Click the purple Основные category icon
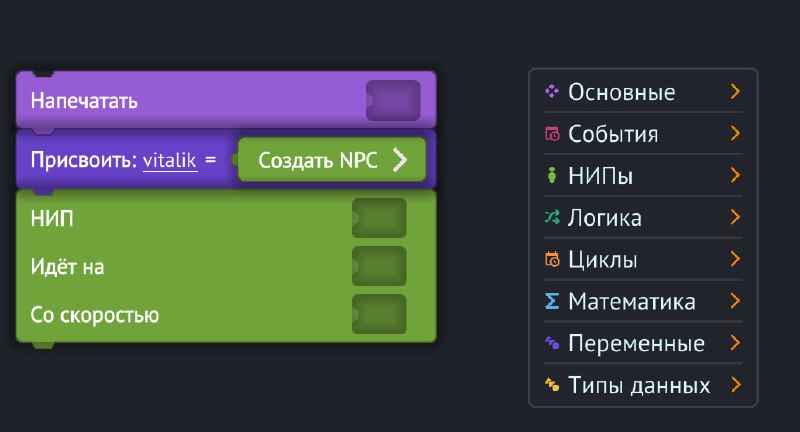Viewport: 800px width, 432px height. 552,92
